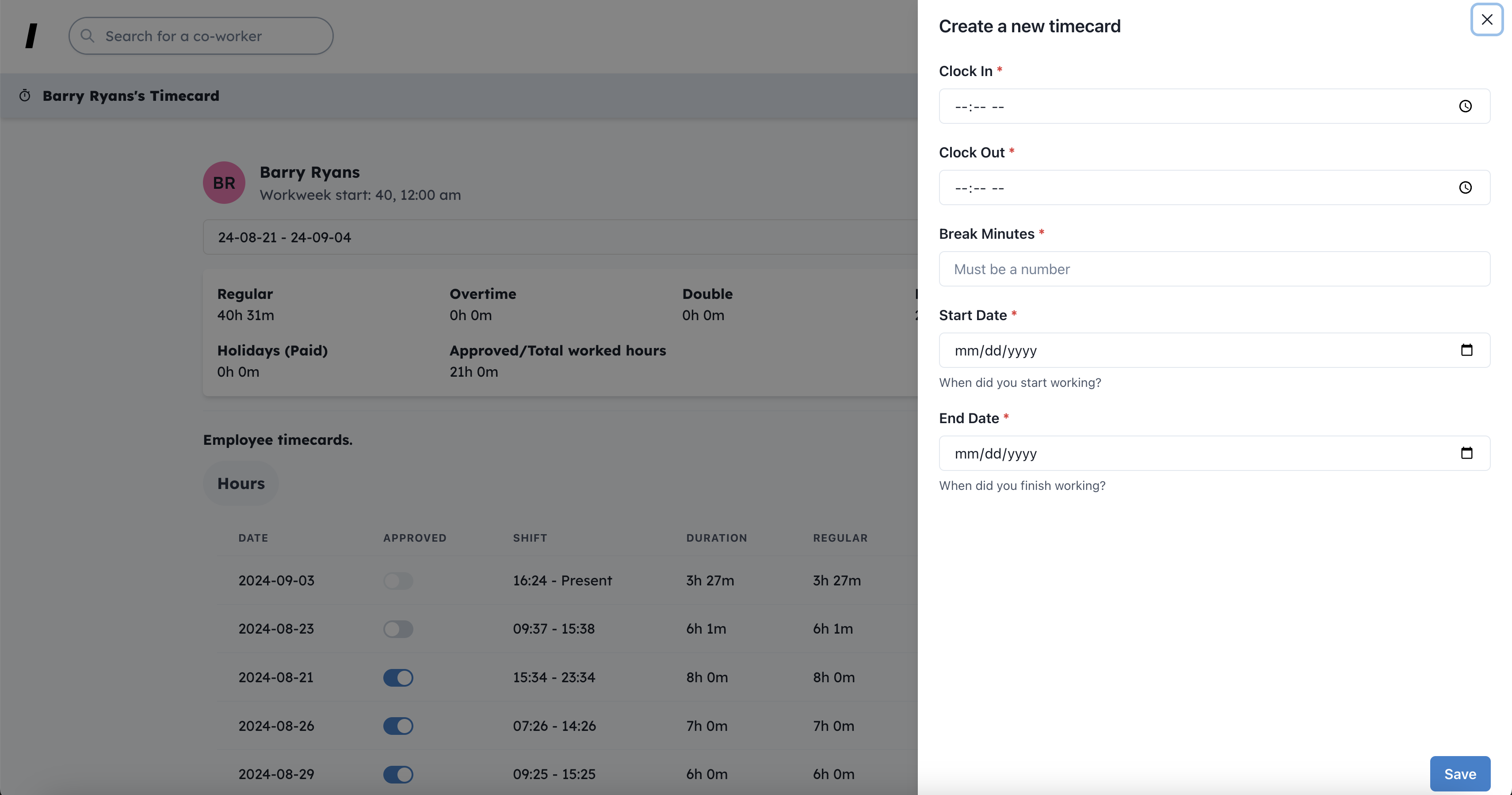
Task: Click the magnifier icon in search bar
Action: 88,36
